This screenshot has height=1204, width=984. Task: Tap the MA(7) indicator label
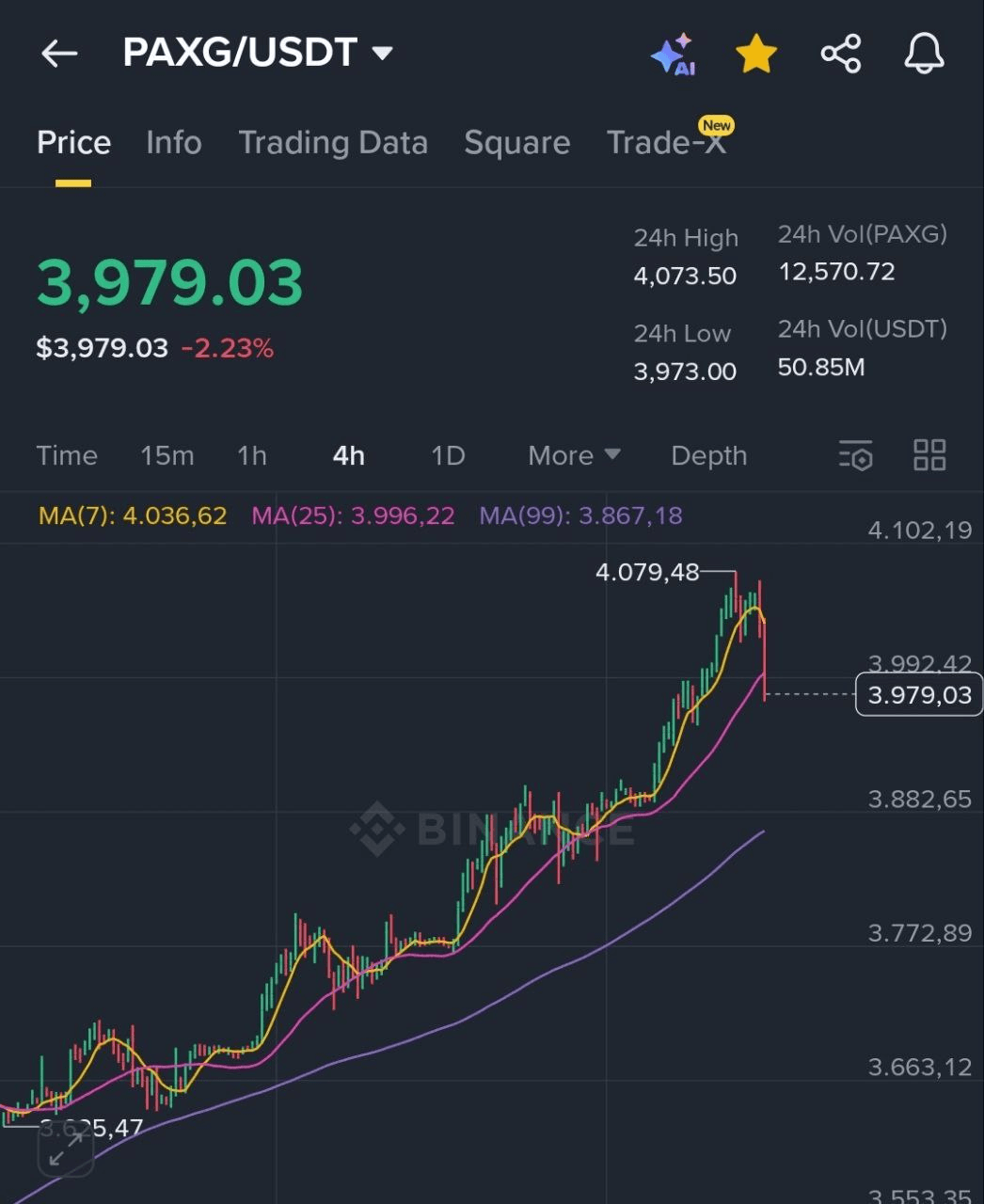(133, 515)
